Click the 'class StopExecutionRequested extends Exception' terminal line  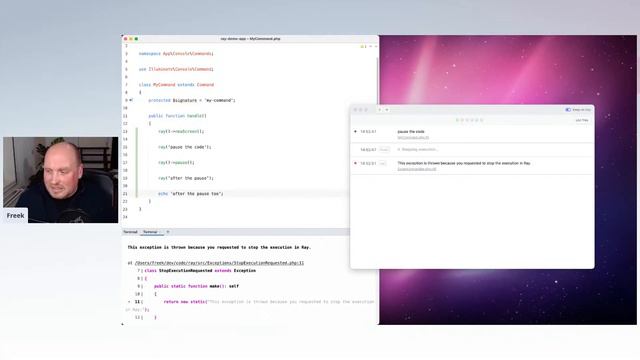[200, 271]
